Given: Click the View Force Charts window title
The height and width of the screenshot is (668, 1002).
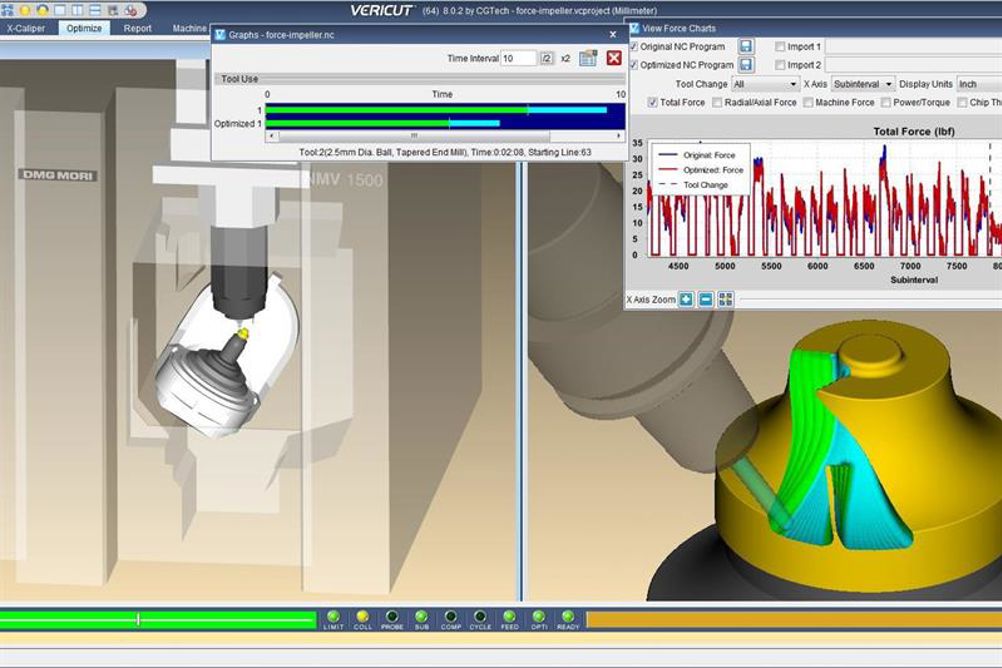Looking at the screenshot, I should (x=679, y=28).
